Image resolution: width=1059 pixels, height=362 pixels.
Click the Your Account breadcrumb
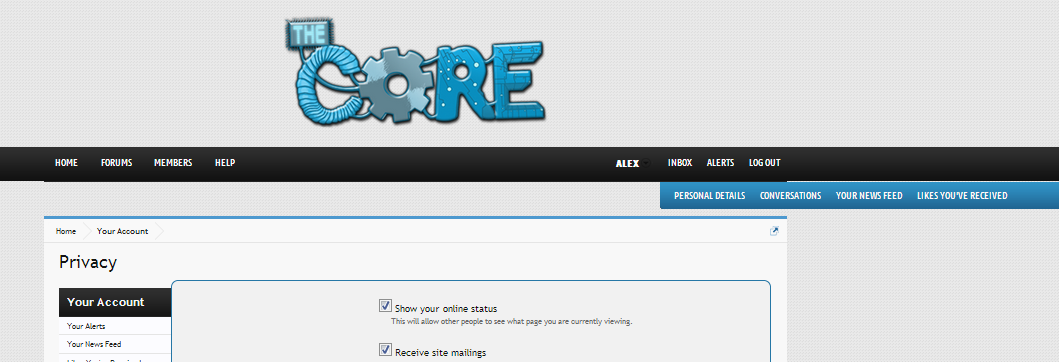click(122, 231)
